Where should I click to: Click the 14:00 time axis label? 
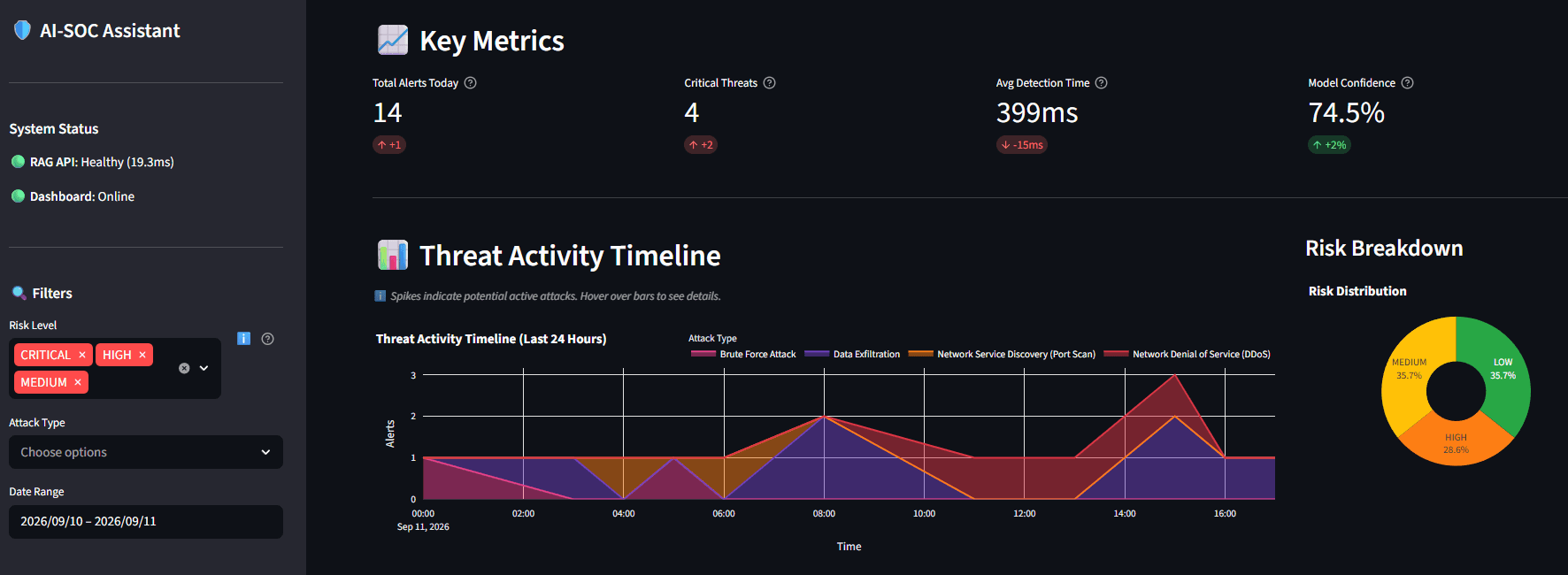1125,514
